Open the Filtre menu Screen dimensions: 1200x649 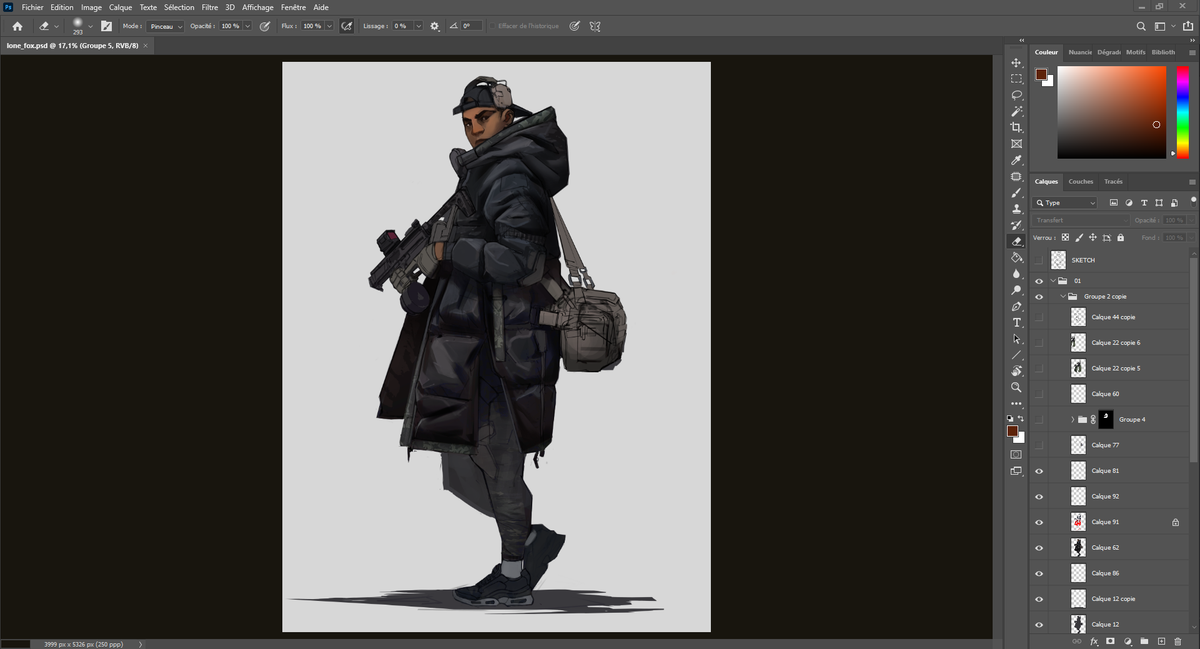click(209, 7)
